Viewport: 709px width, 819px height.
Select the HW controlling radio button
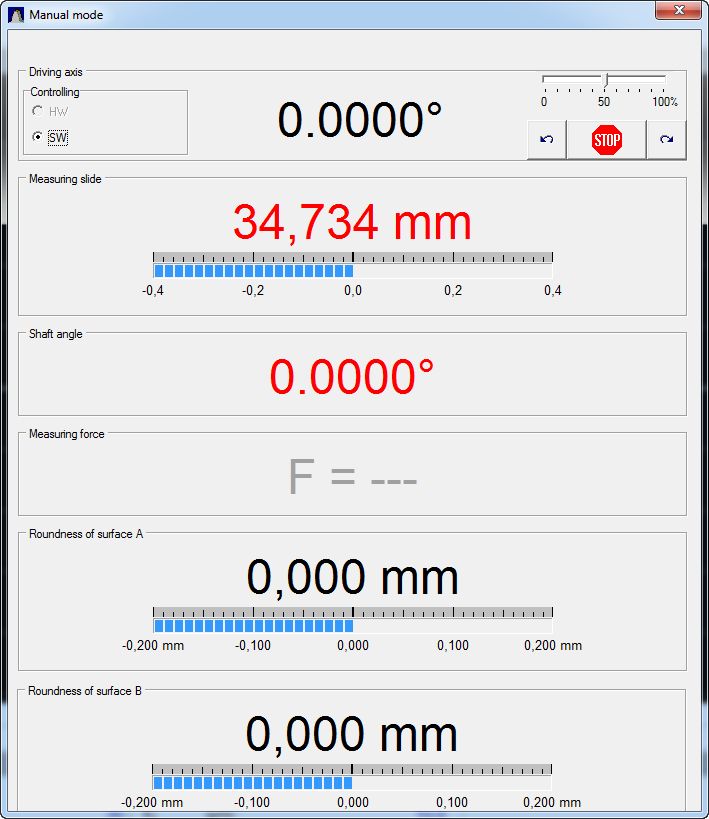[38, 112]
